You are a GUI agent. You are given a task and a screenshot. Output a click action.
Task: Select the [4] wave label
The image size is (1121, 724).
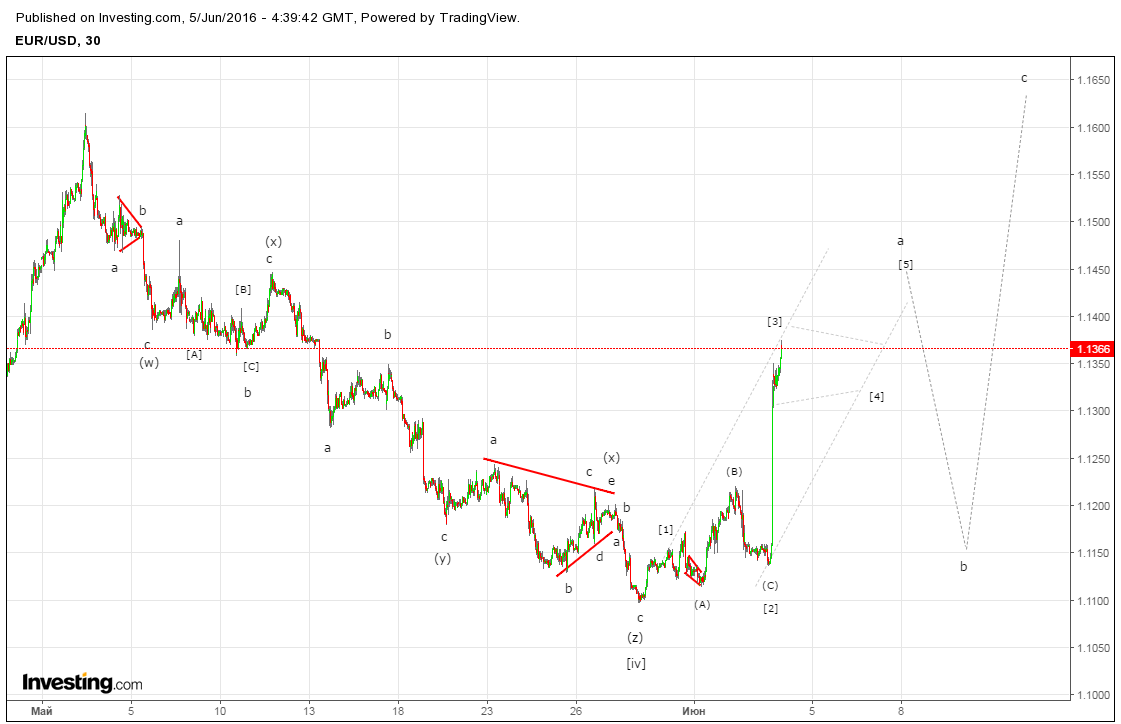[876, 396]
